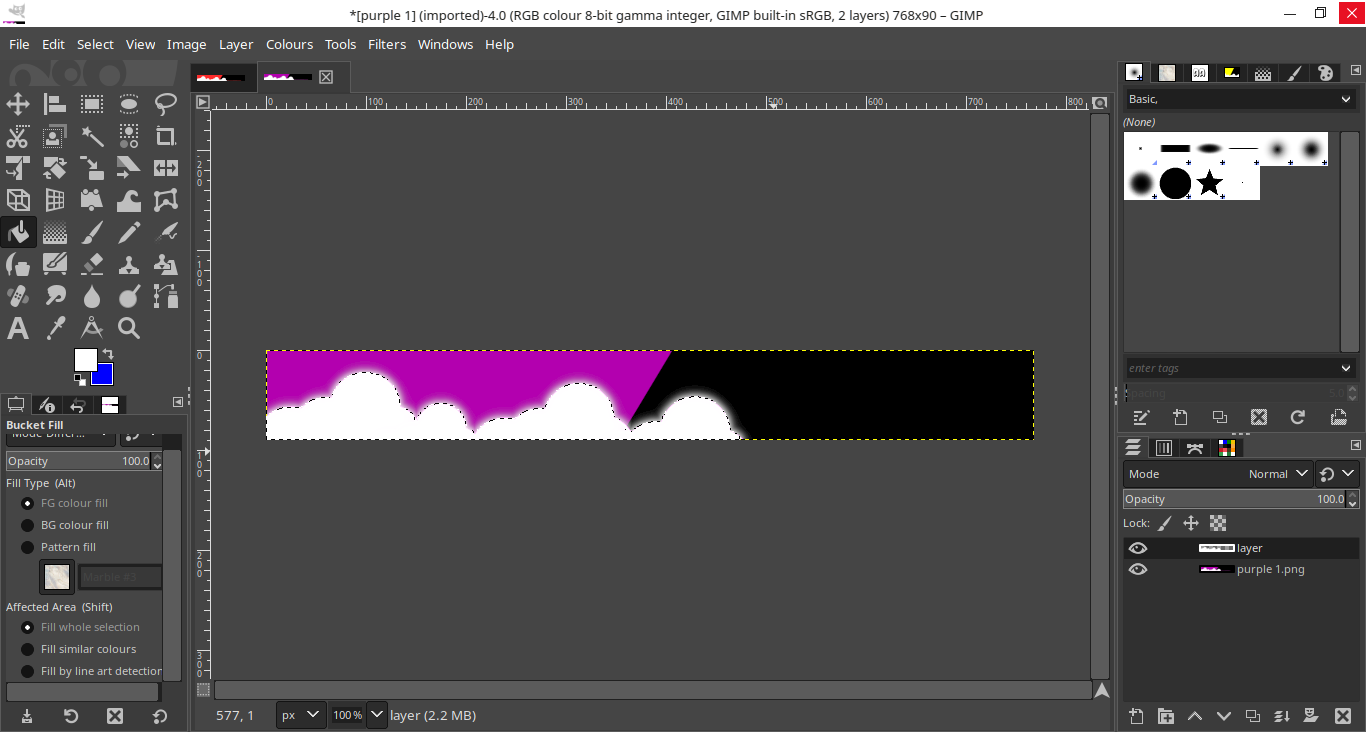Image resolution: width=1366 pixels, height=732 pixels.
Task: Enable Fill similar colours option
Action: pyautogui.click(x=28, y=649)
